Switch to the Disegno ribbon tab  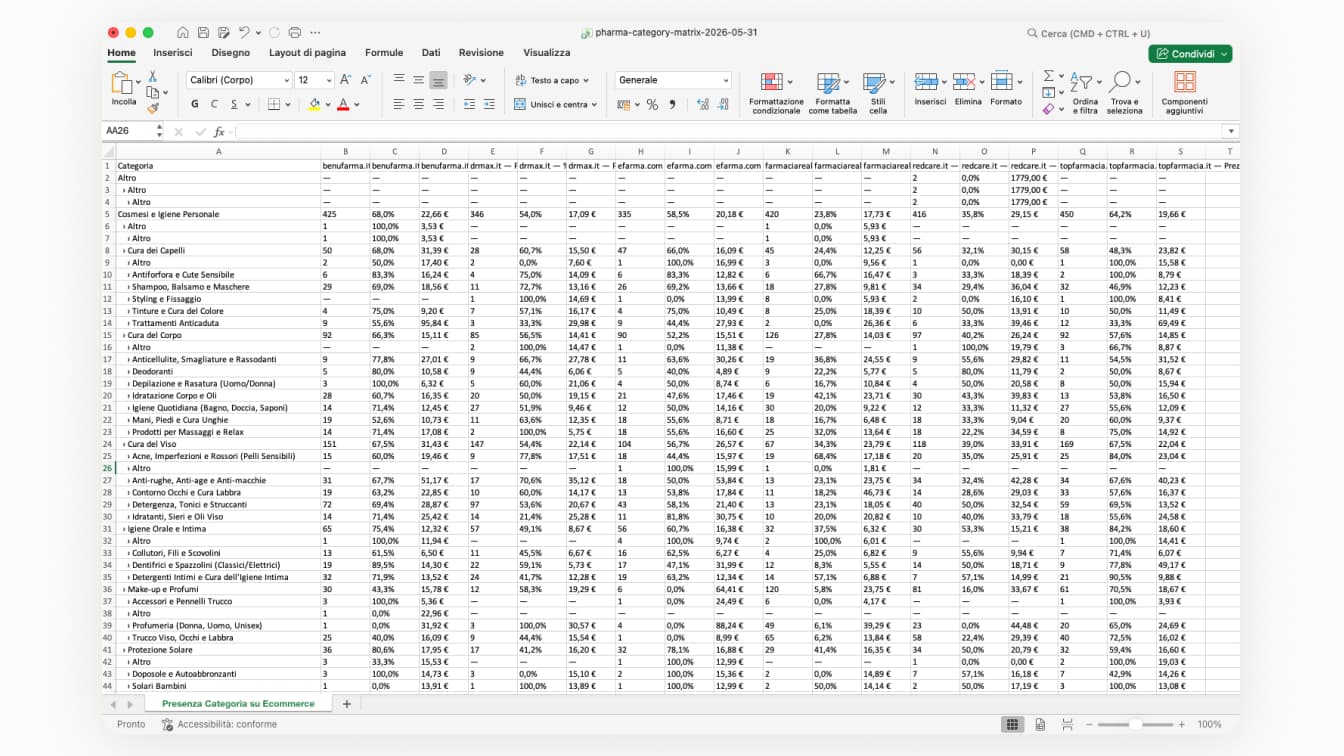pos(231,53)
